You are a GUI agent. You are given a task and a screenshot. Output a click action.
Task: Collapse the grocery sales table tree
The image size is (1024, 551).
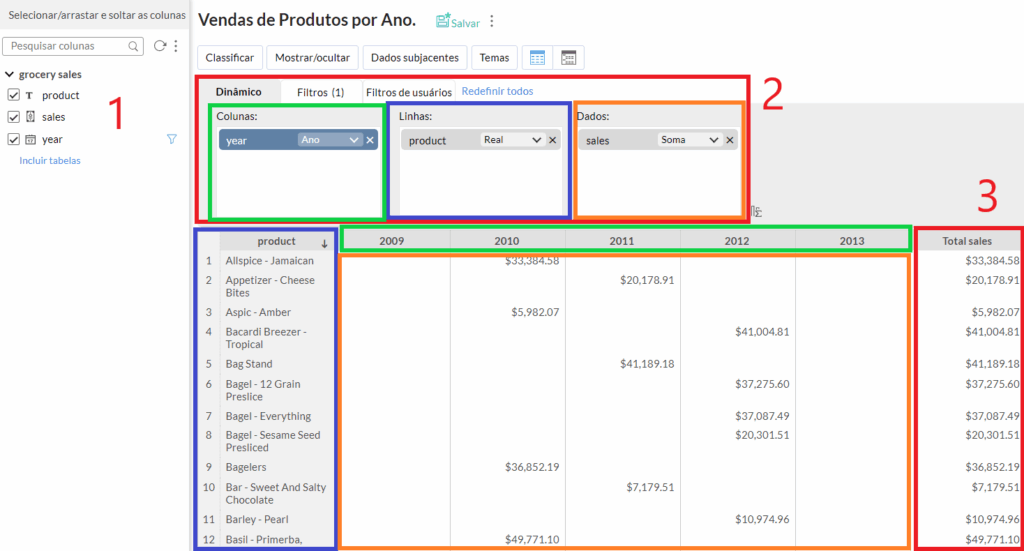pyautogui.click(x=9, y=74)
